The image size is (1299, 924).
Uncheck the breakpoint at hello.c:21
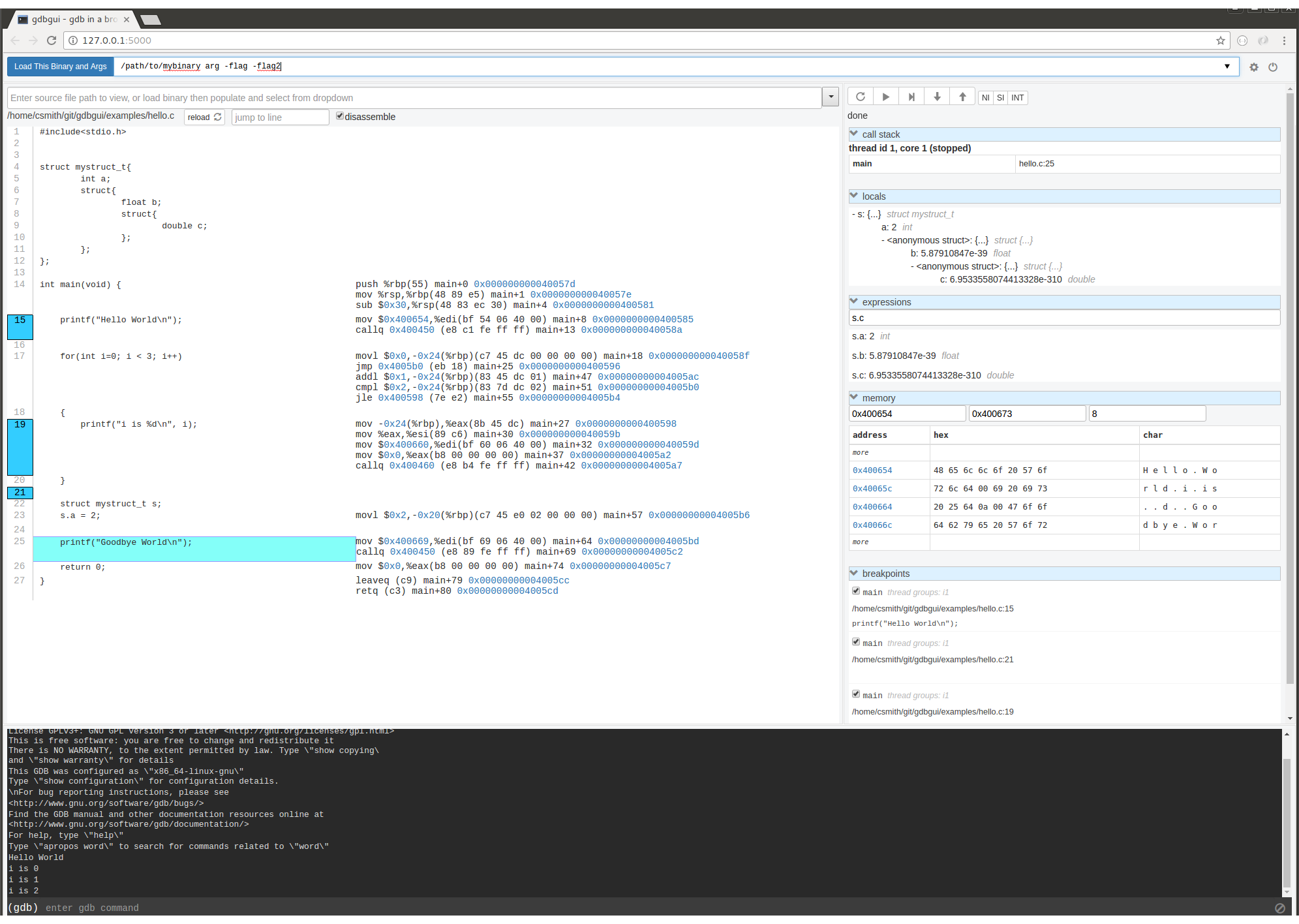856,641
